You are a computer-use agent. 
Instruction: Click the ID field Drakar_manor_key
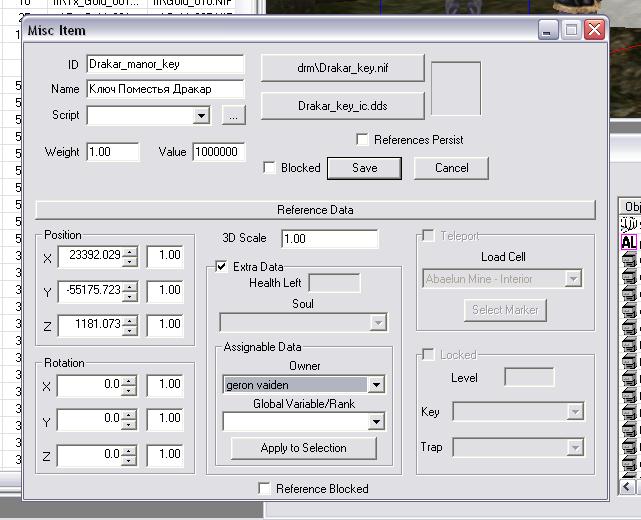165,64
